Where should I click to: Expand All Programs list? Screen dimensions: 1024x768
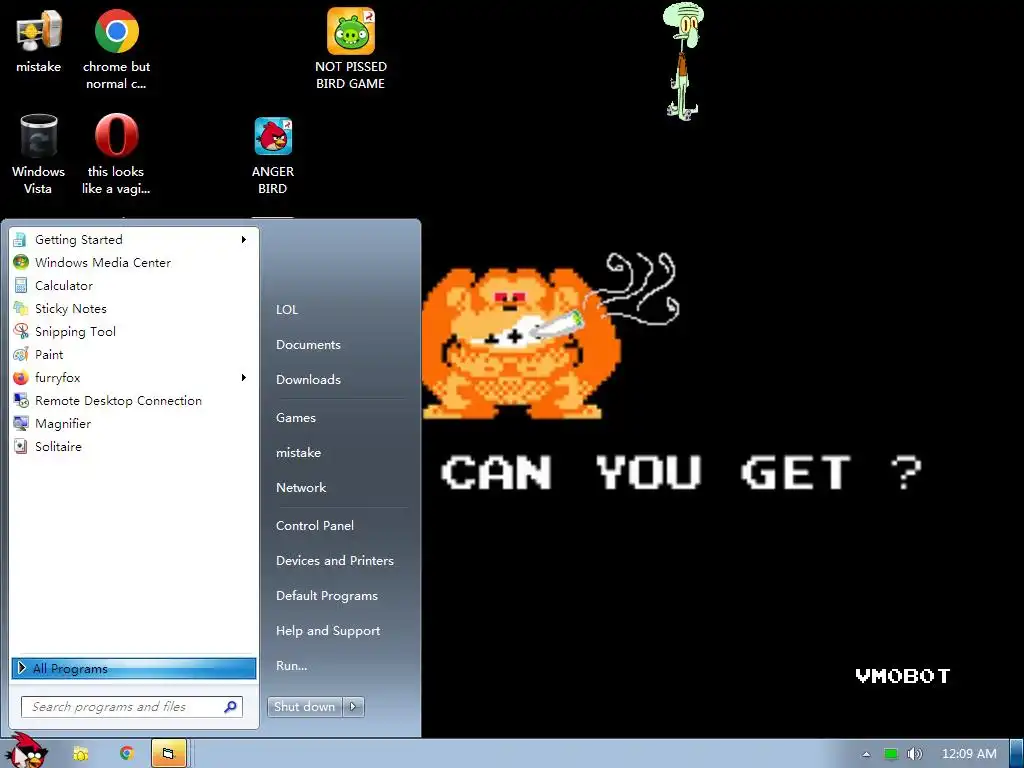pyautogui.click(x=134, y=668)
